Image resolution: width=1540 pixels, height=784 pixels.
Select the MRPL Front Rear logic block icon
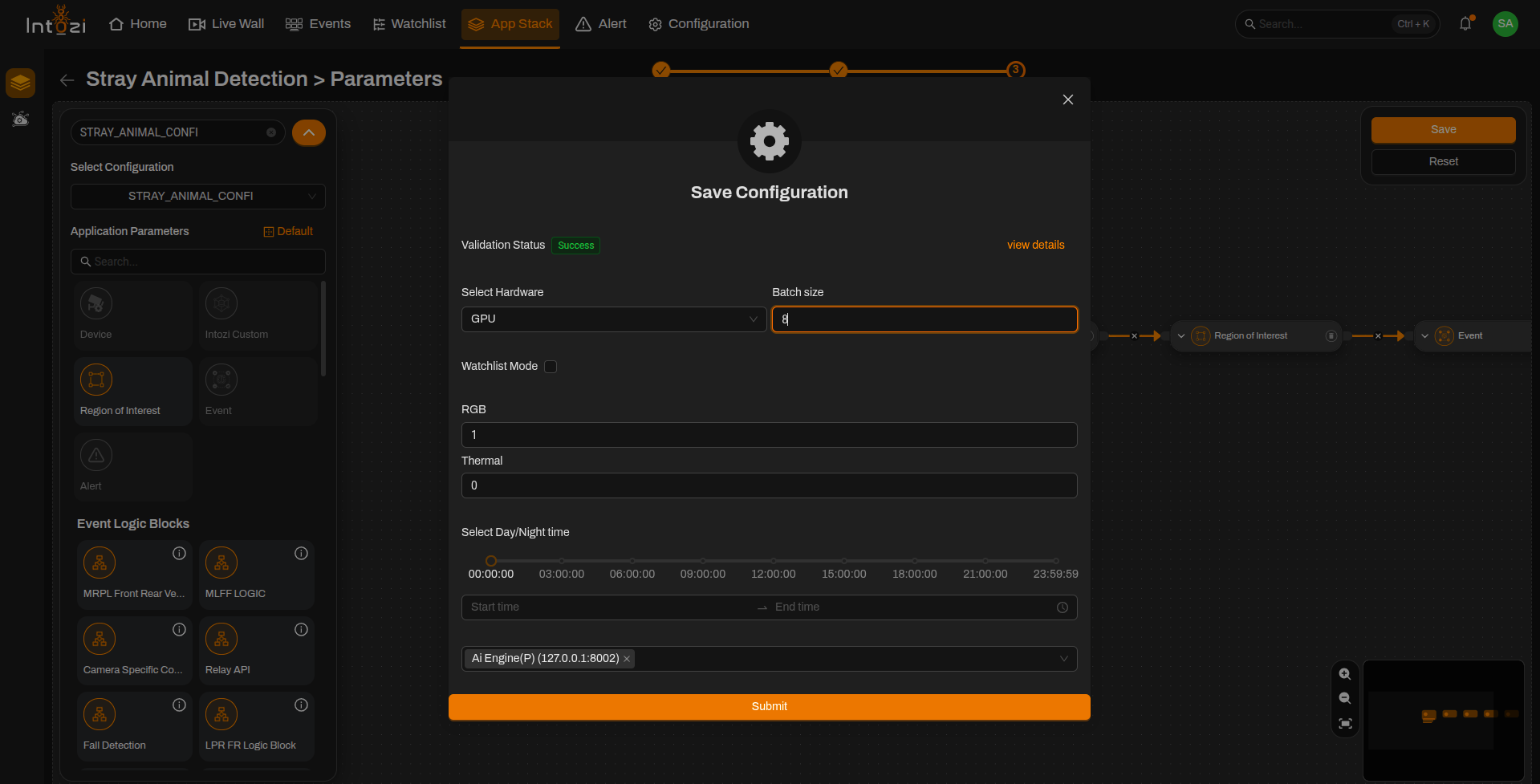pos(100,563)
